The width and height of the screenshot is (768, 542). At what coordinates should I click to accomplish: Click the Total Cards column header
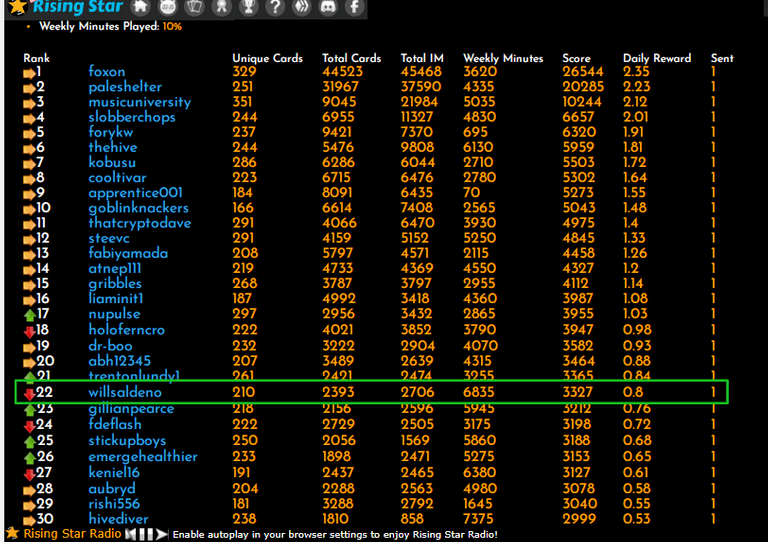pos(351,58)
